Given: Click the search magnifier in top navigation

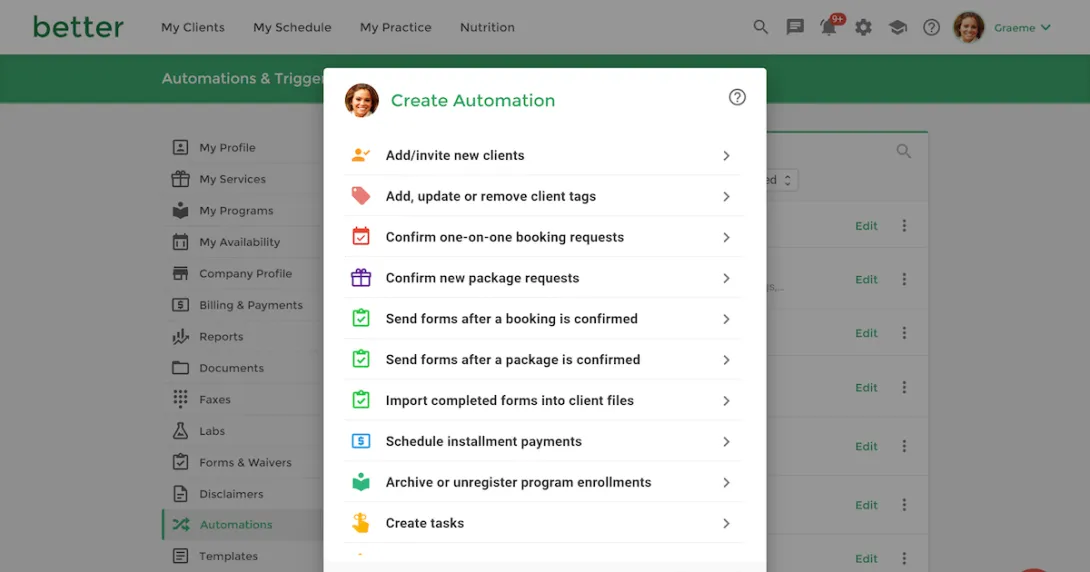Looking at the screenshot, I should (x=761, y=28).
